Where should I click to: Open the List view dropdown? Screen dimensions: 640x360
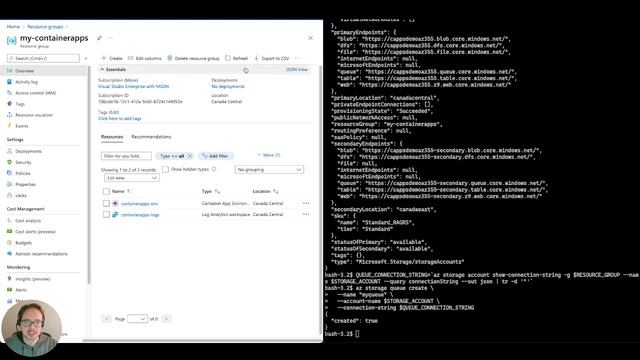click(131, 178)
